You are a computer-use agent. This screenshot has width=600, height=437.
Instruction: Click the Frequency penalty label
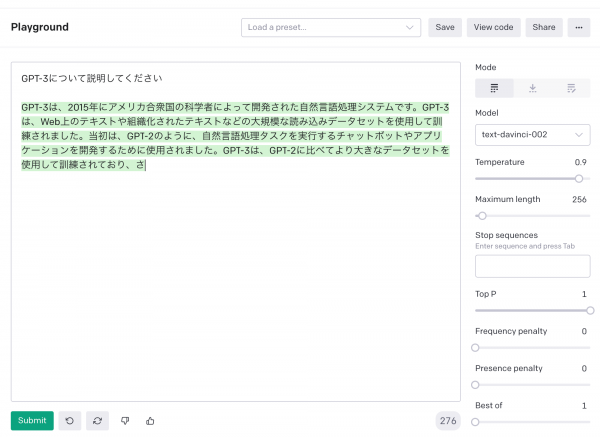coord(511,331)
